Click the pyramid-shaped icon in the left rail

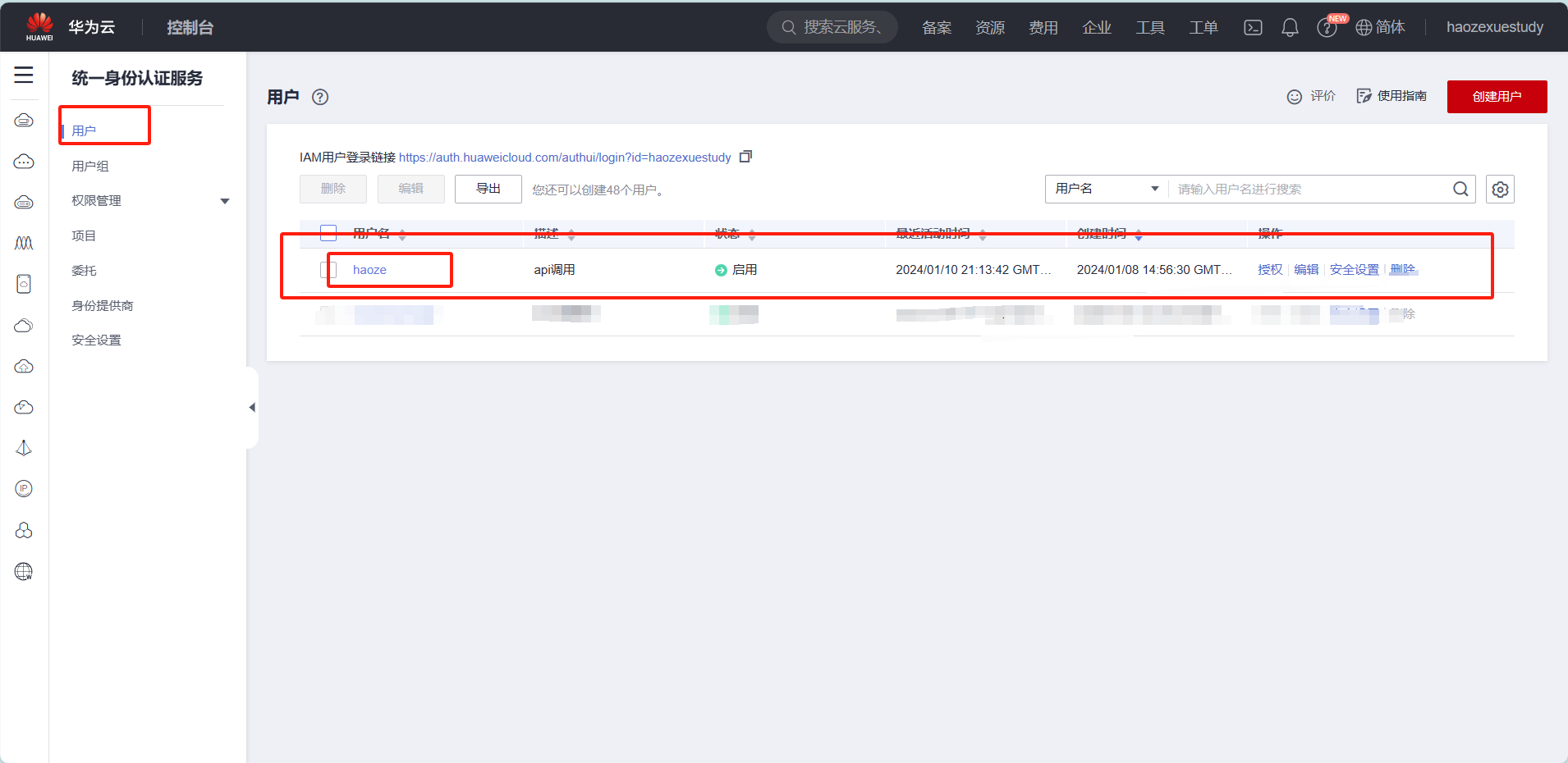[24, 448]
